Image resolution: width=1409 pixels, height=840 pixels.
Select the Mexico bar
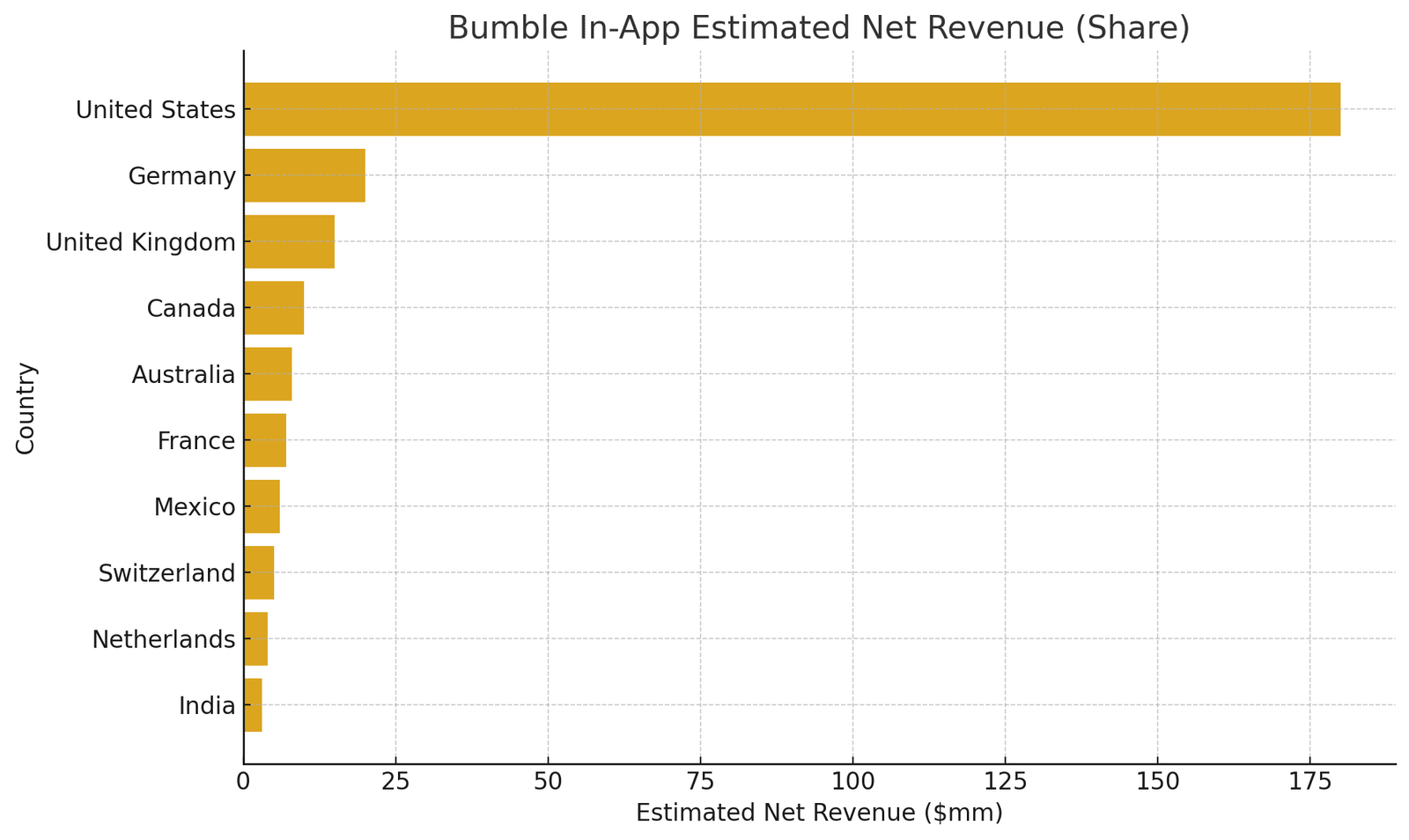(262, 506)
